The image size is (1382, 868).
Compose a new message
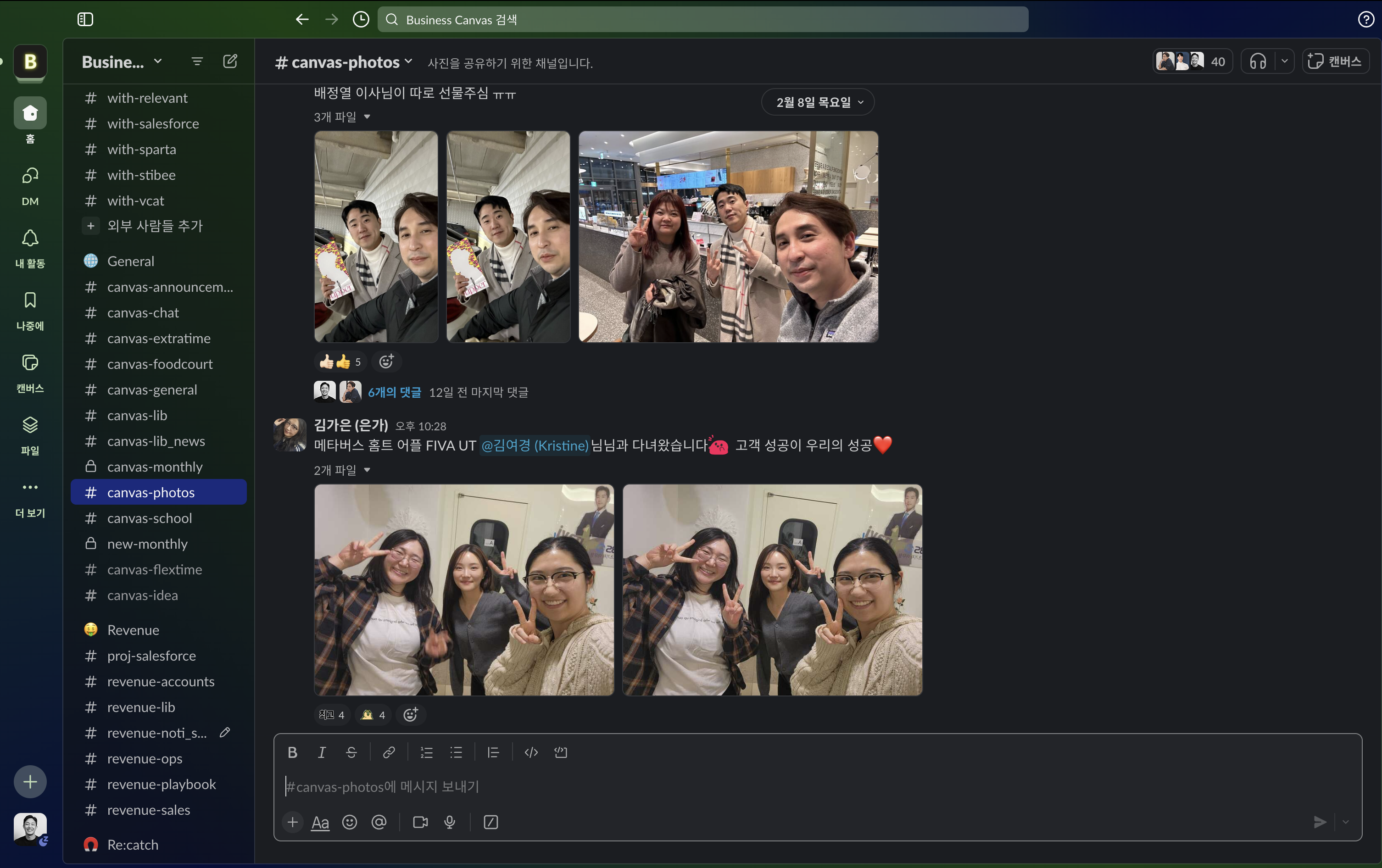[230, 61]
